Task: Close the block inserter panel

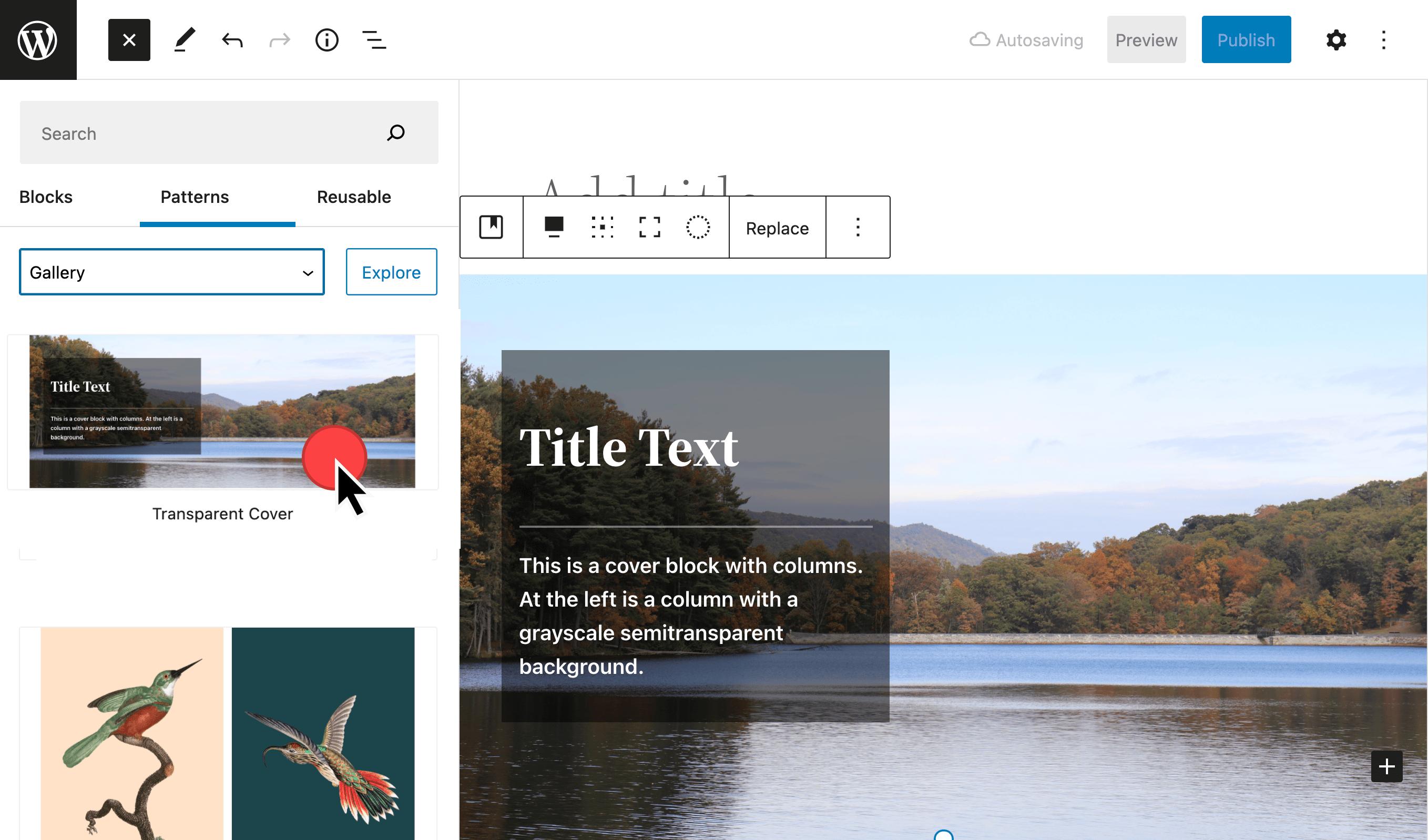Action: pos(129,39)
